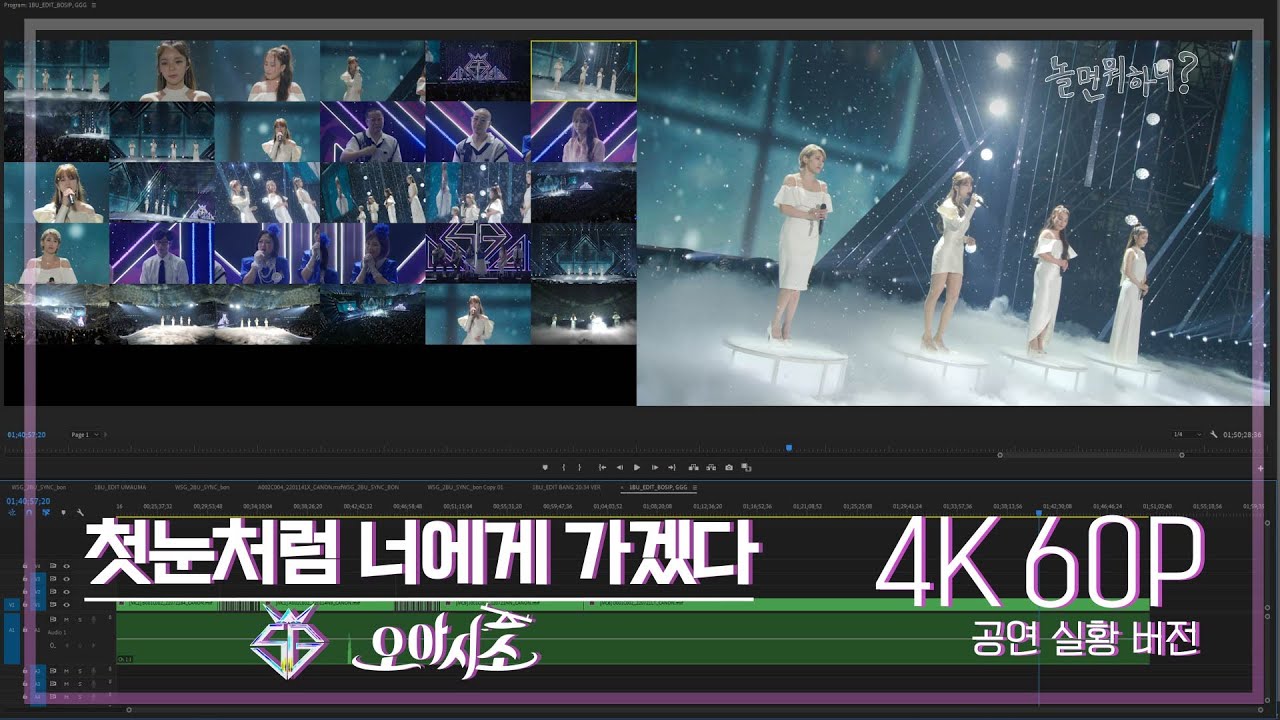Go to Out point button
The height and width of the screenshot is (720, 1280).
coord(672,467)
